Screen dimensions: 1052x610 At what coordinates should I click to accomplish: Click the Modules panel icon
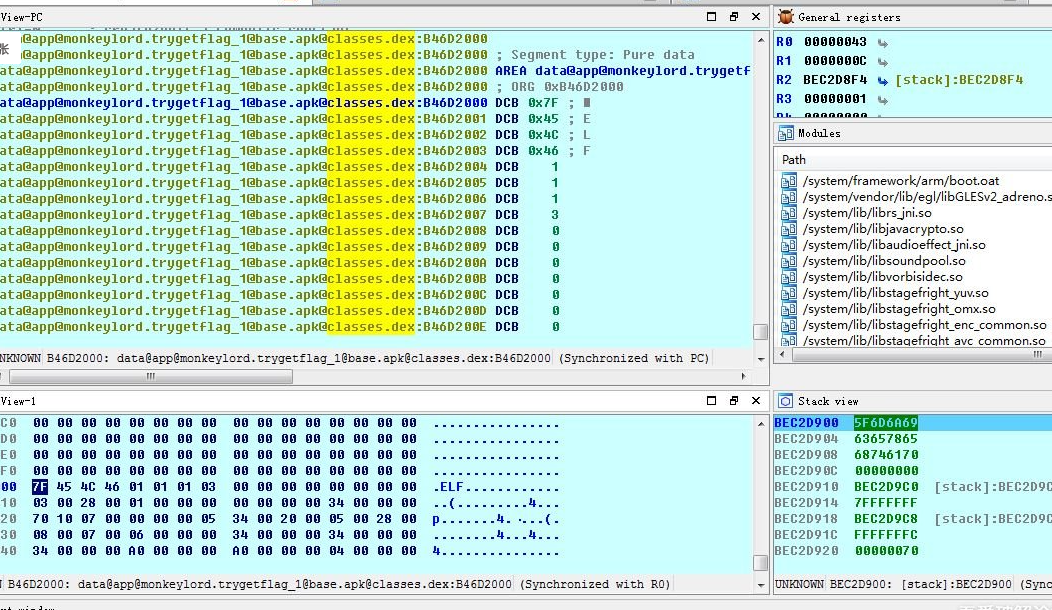click(786, 133)
